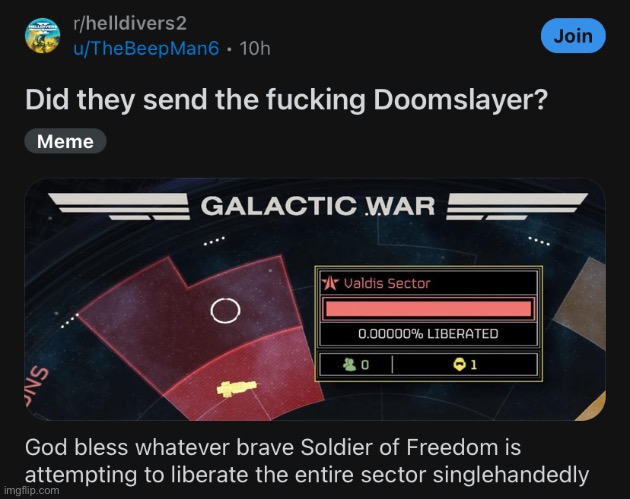Image resolution: width=630 pixels, height=499 pixels.
Task: Click the left wing emblem of header
Action: tap(119, 206)
